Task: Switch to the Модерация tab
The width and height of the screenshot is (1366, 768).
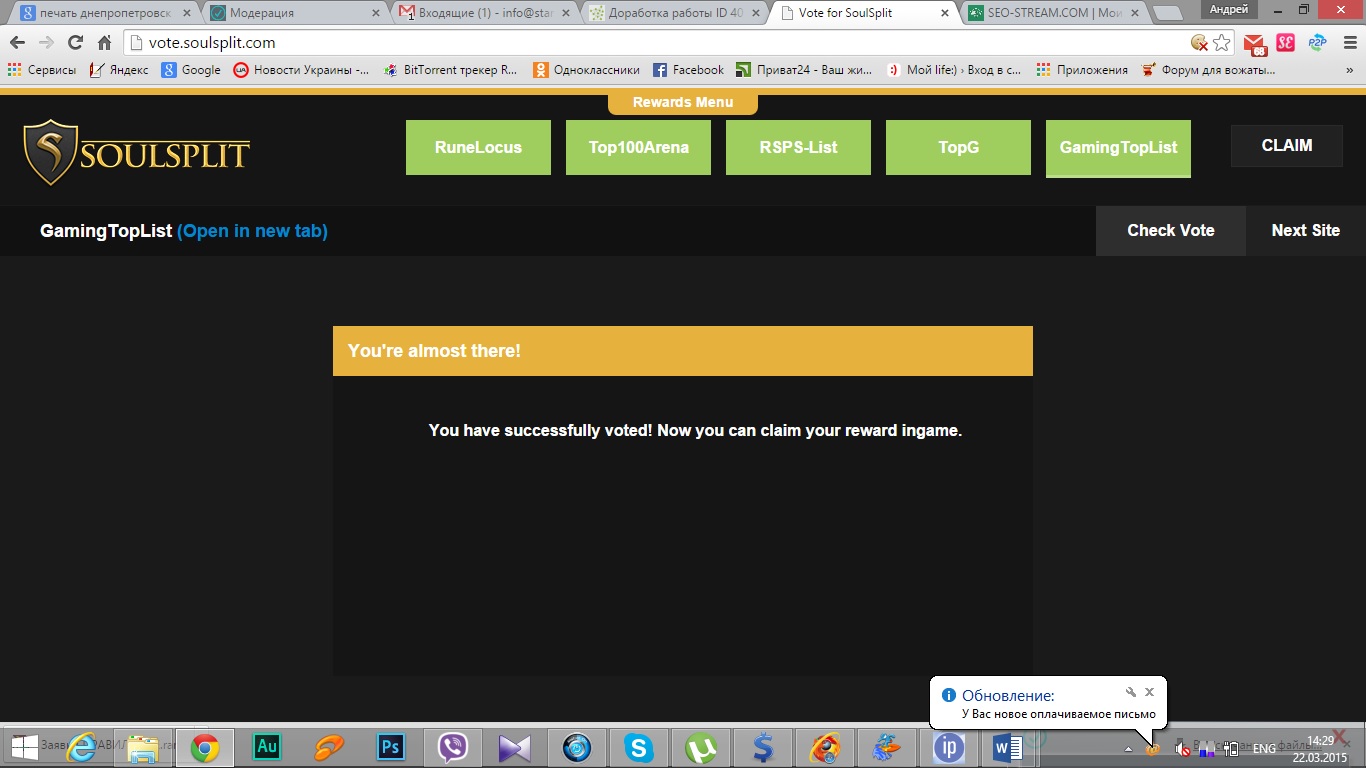Action: coord(296,13)
